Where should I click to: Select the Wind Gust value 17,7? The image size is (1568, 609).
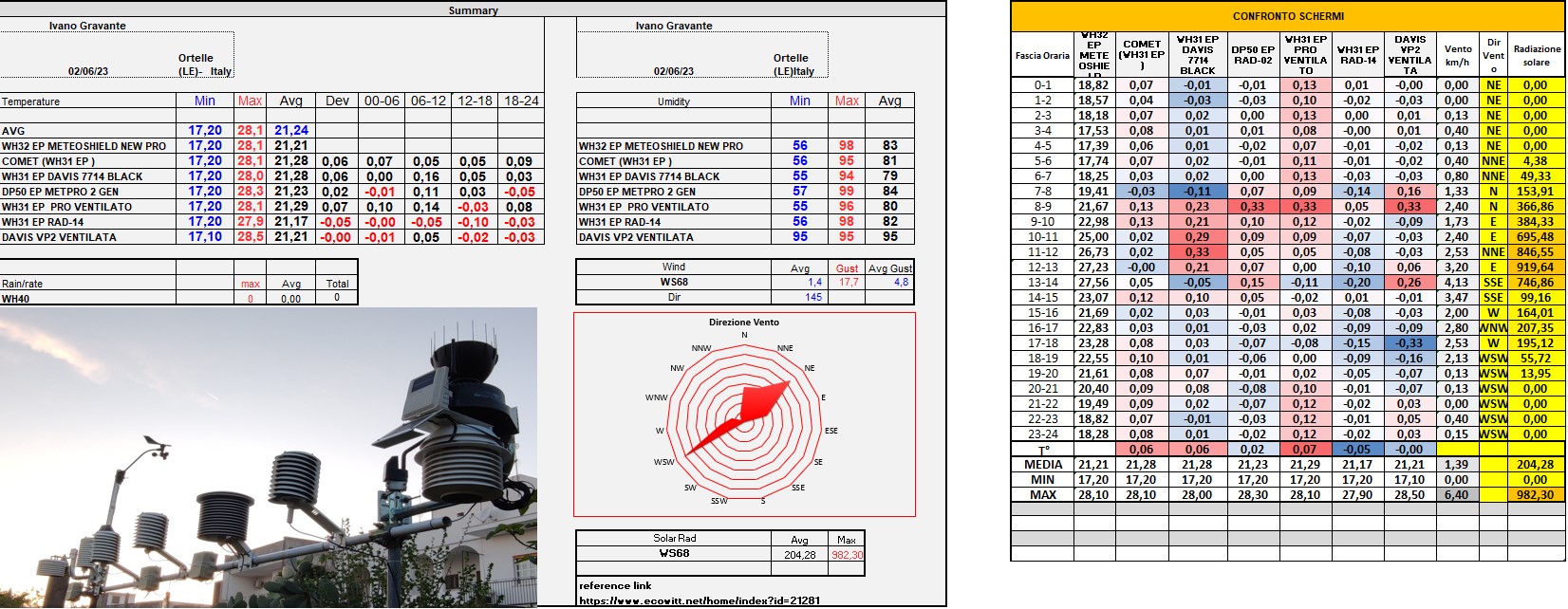(848, 283)
